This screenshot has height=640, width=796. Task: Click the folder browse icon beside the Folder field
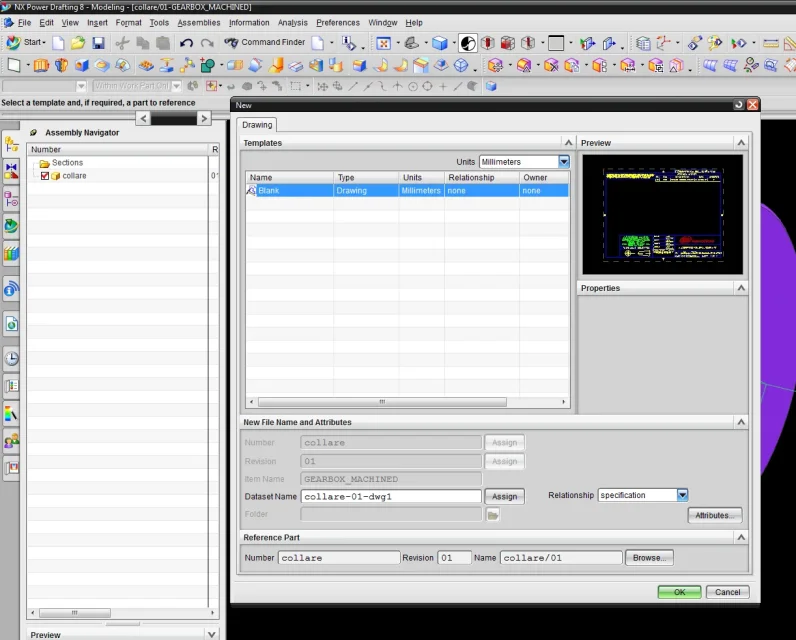coord(493,515)
